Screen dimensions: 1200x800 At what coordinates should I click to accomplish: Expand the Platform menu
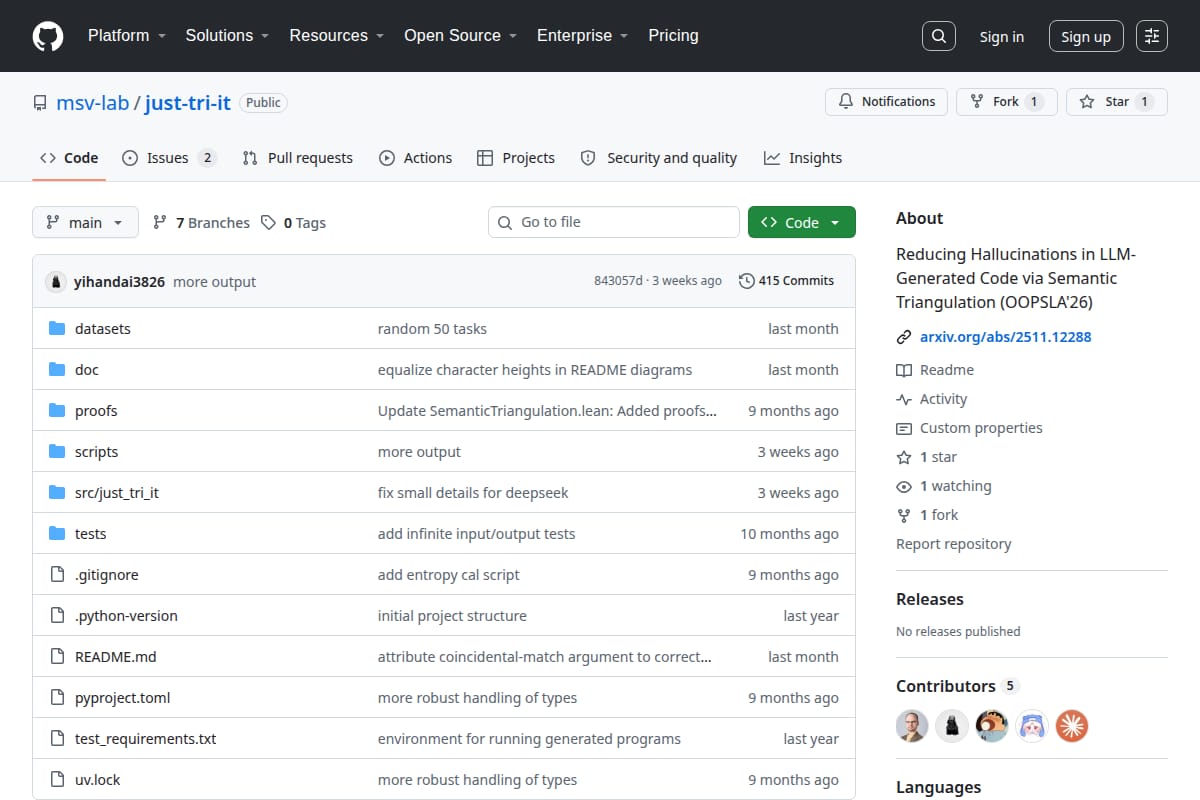[126, 36]
